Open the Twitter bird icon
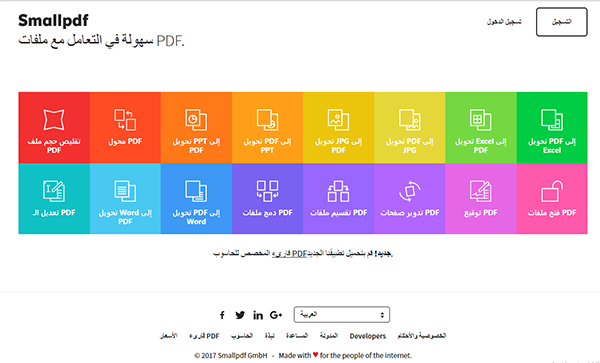600x363 pixels. point(240,315)
